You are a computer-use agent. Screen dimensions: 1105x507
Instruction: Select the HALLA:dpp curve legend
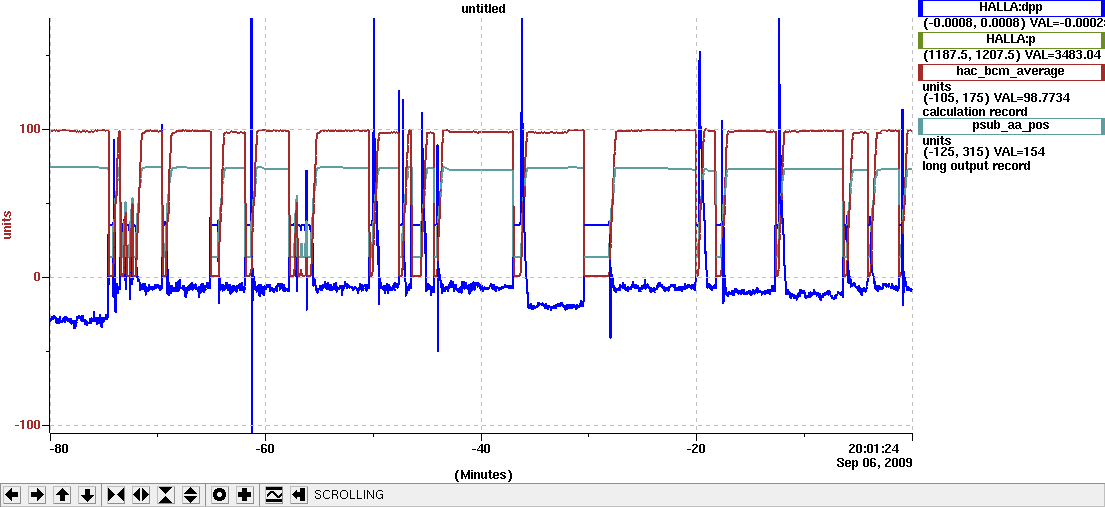pos(1011,8)
